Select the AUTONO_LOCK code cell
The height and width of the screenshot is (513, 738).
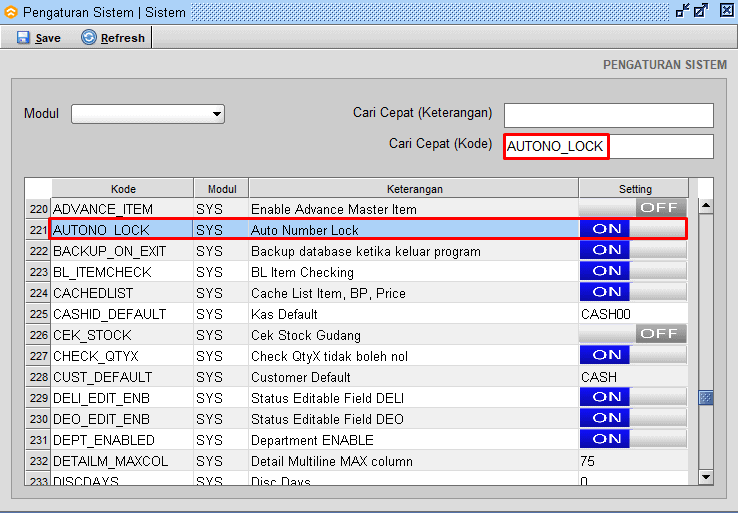[x=122, y=230]
